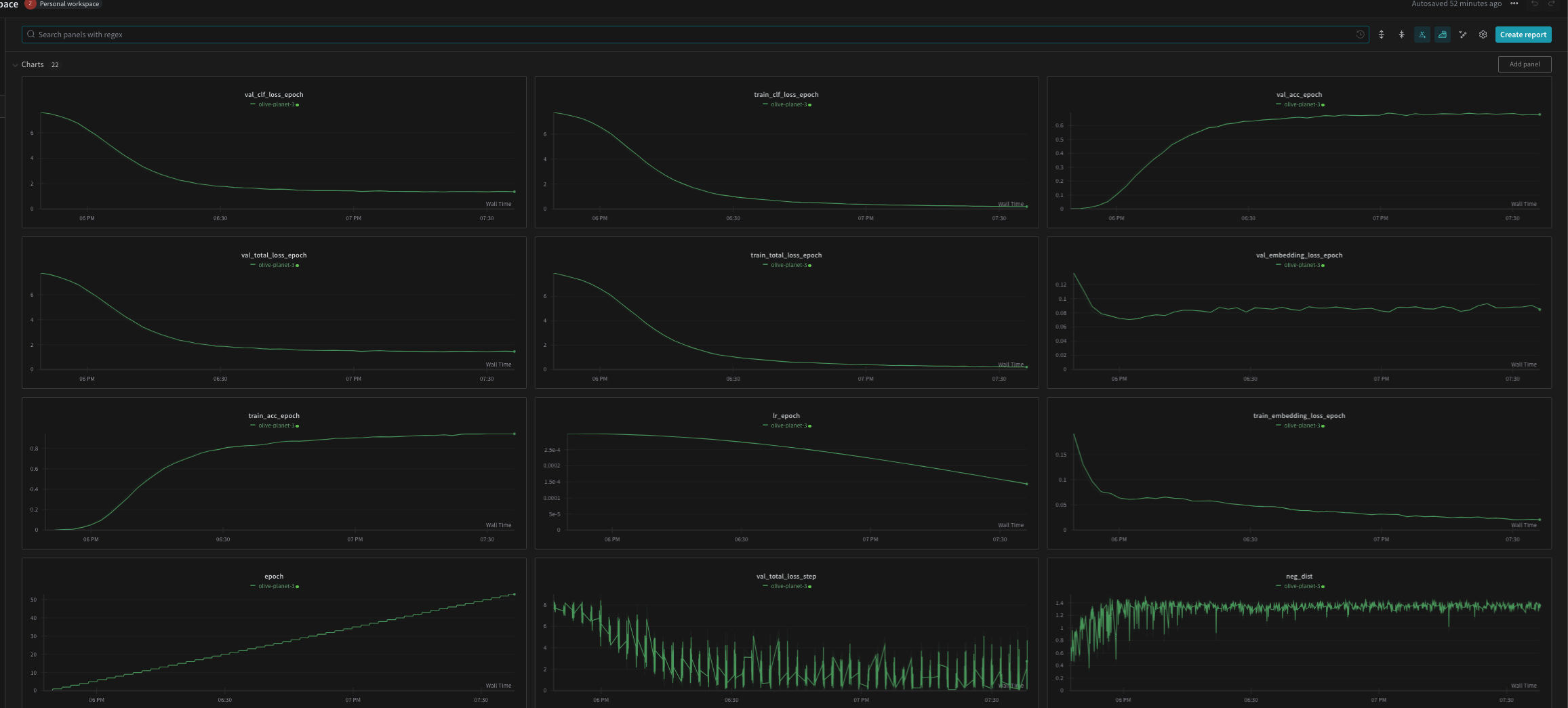Click the neg_dist chart title
Screen dimensions: 1568x708
tap(1299, 577)
